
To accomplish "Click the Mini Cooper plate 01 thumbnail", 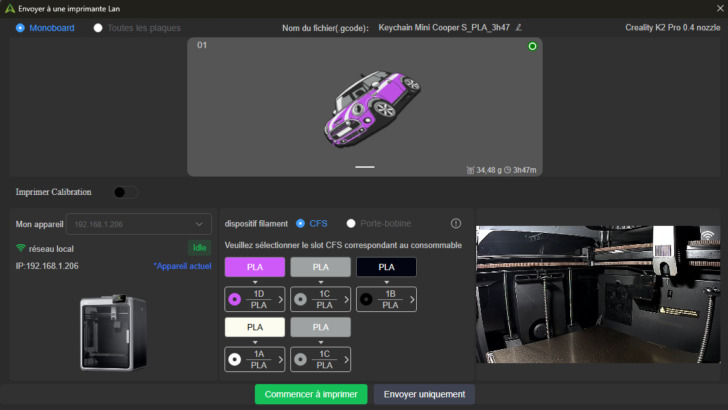I will (x=365, y=107).
